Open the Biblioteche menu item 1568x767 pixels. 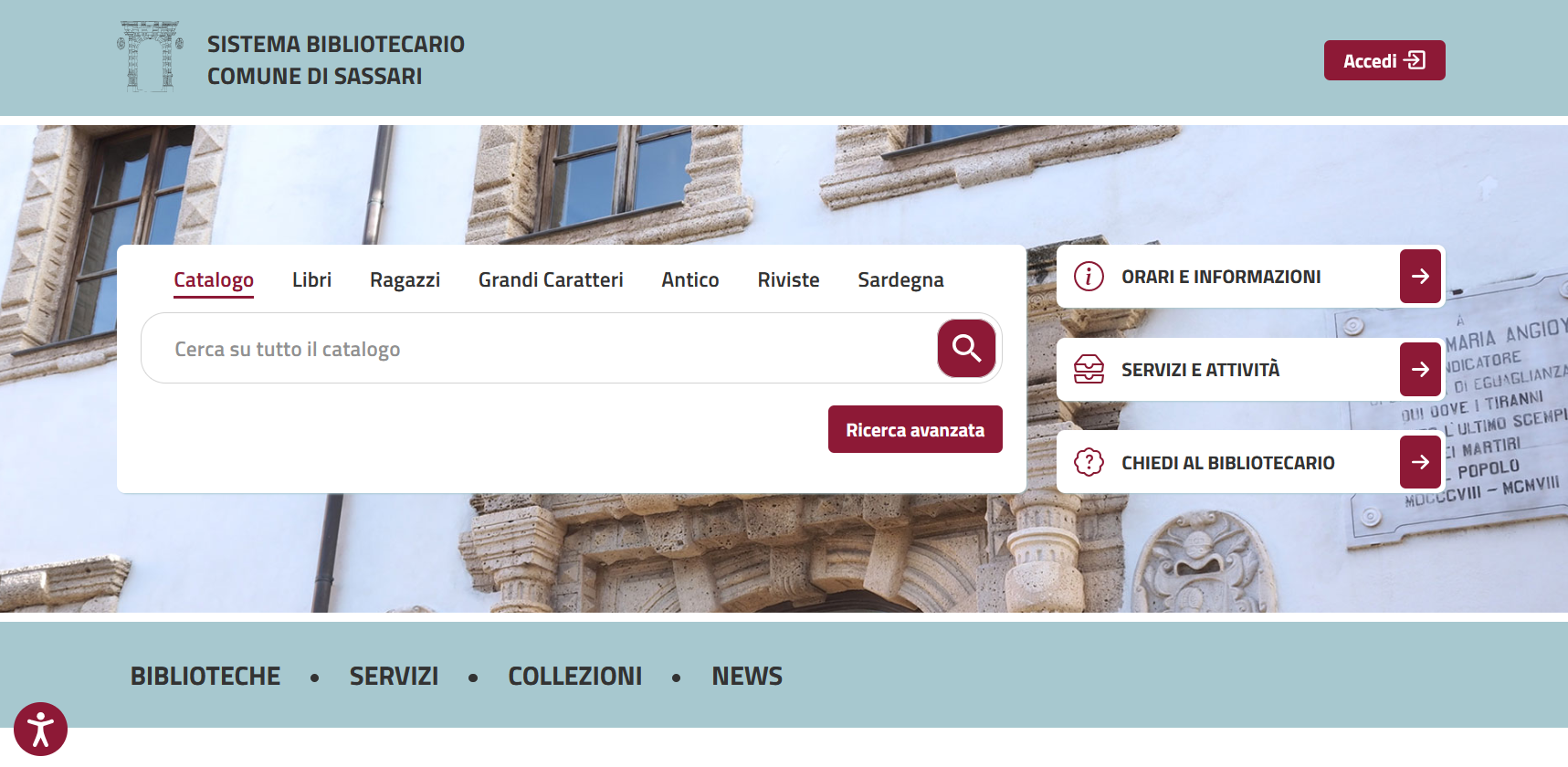(205, 677)
